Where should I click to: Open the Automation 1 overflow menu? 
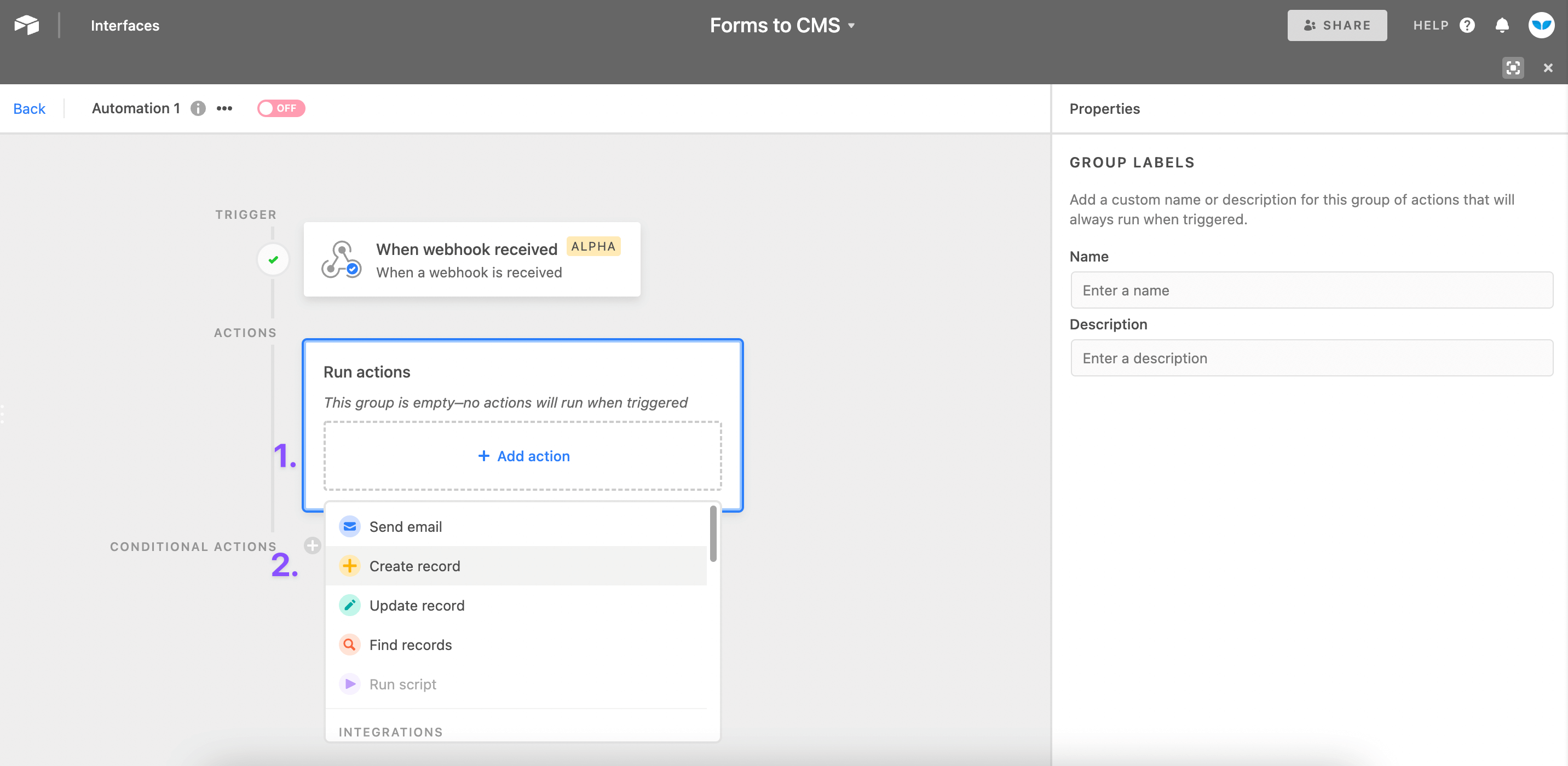click(x=224, y=108)
